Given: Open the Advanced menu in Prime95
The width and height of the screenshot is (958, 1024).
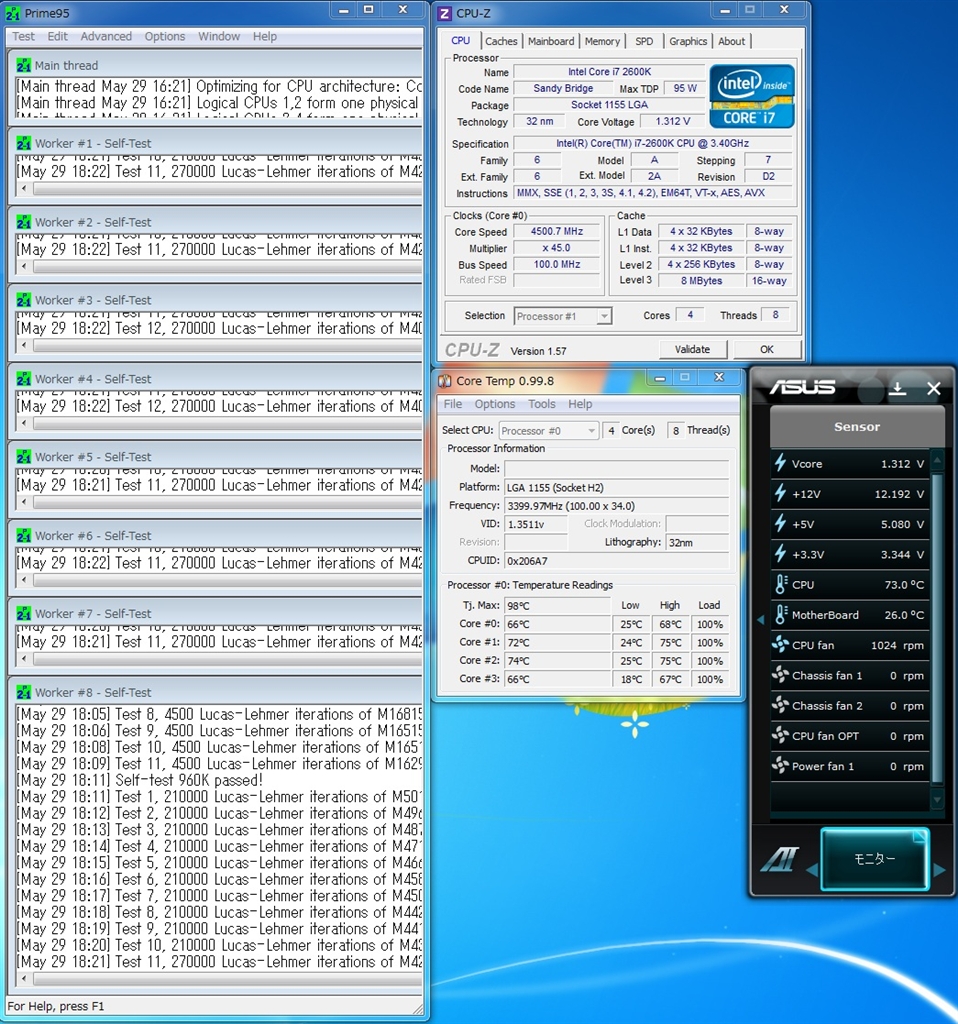Looking at the screenshot, I should 106,36.
